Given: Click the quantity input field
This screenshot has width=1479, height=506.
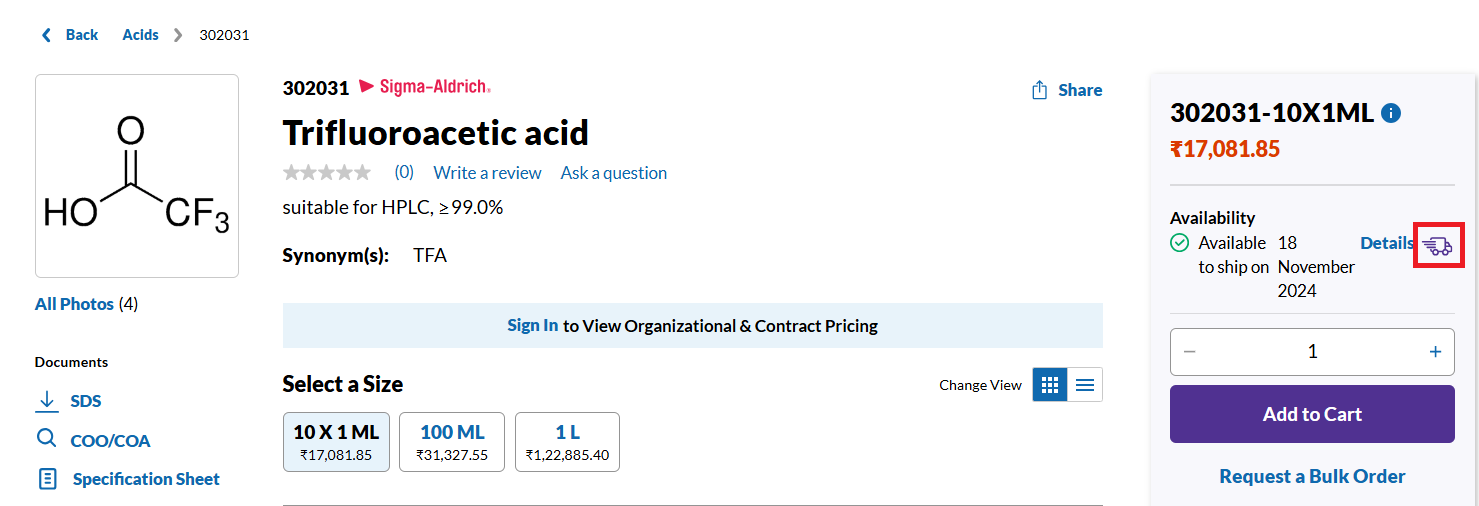Looking at the screenshot, I should [x=1312, y=352].
